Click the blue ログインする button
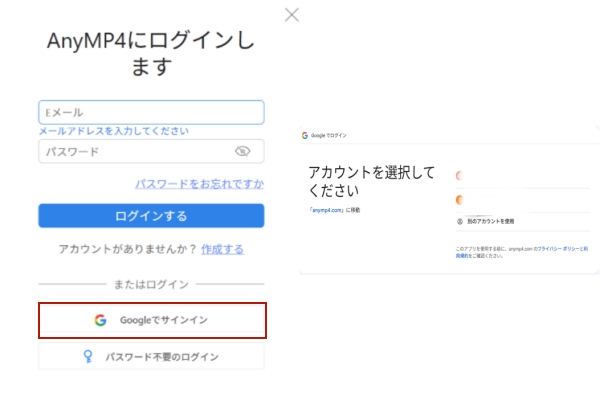600x401 pixels. tap(151, 215)
